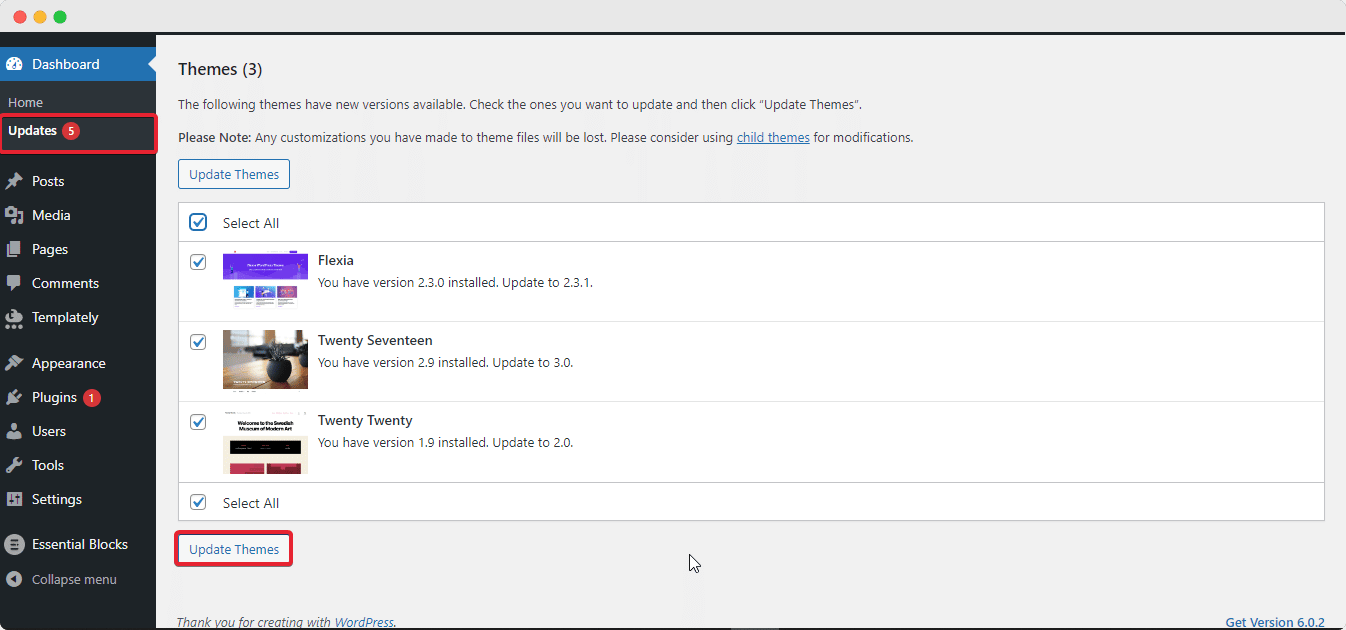Open the Dashboard menu item
Image resolution: width=1346 pixels, height=630 pixels.
coord(78,64)
